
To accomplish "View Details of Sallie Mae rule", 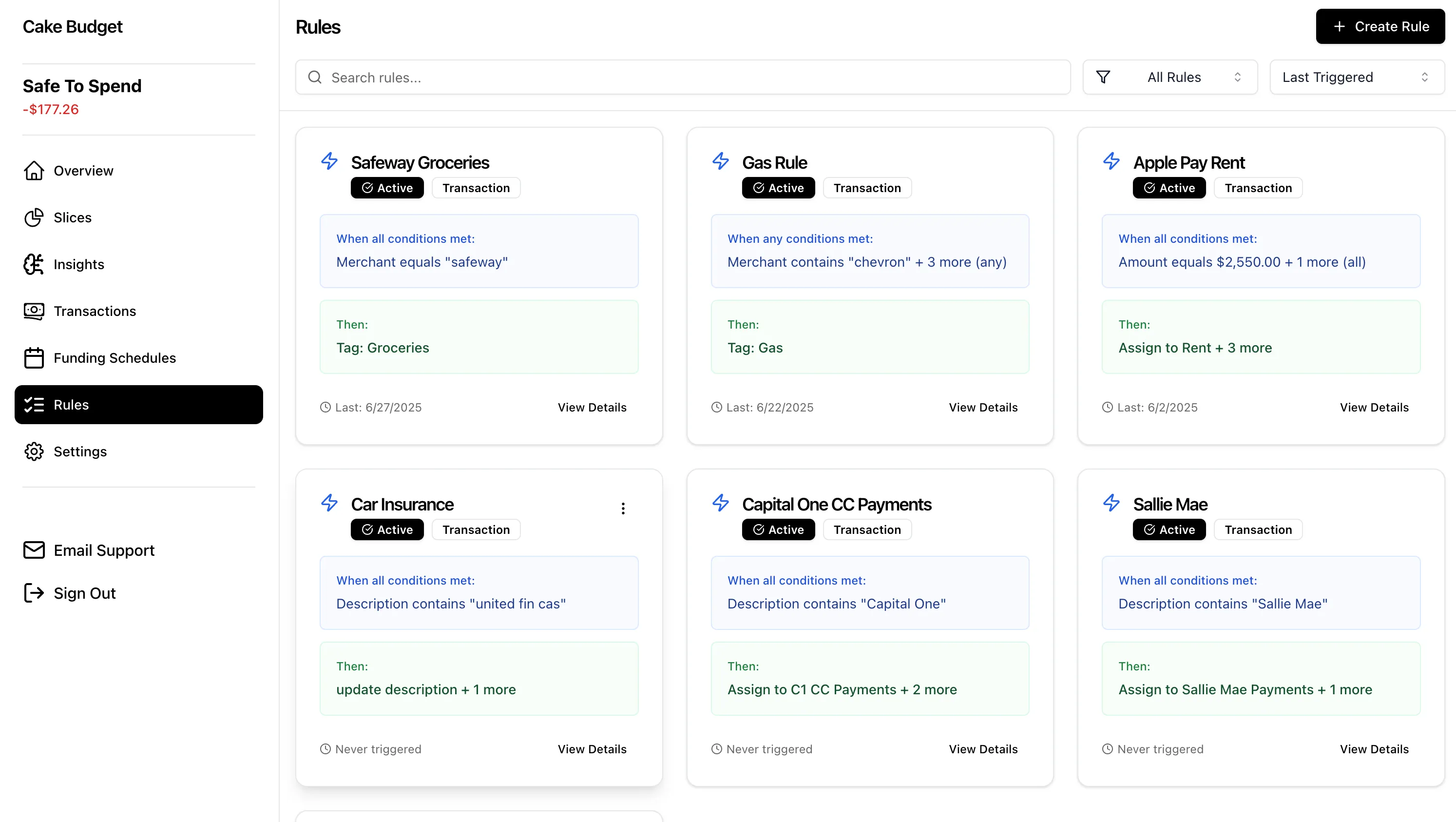I will pos(1374,748).
